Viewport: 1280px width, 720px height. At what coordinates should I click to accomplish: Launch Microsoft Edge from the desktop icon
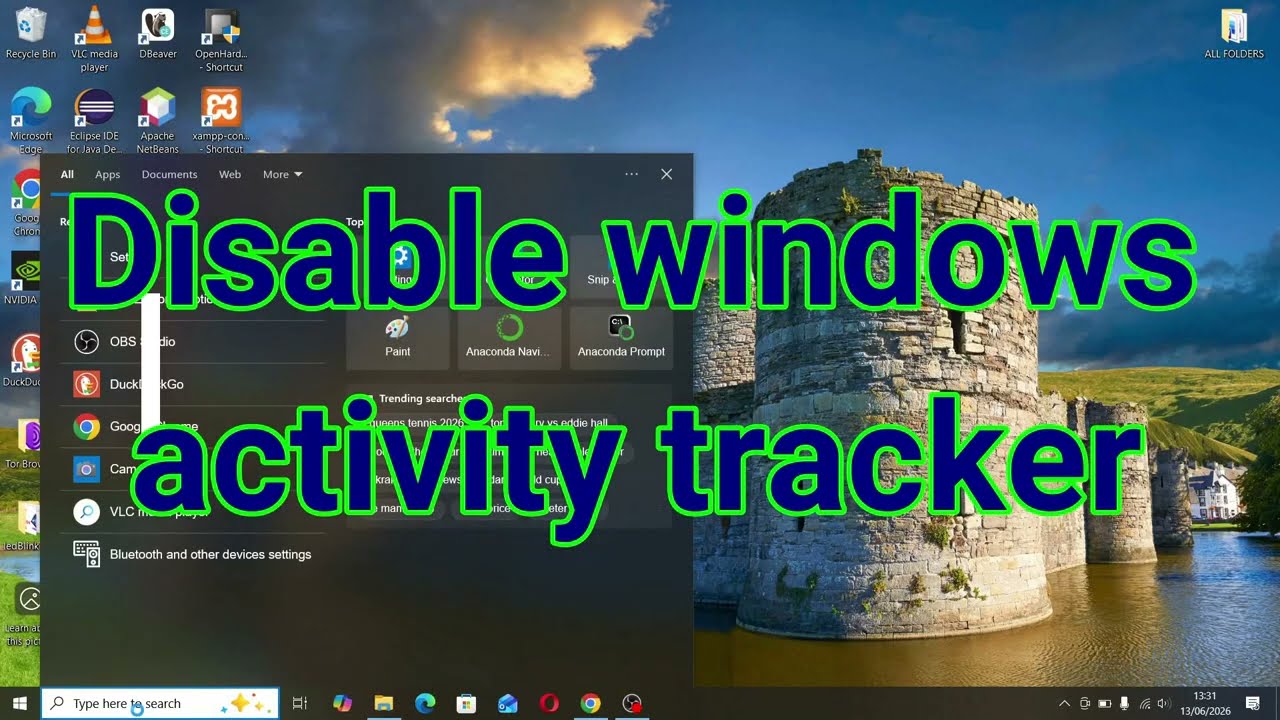click(31, 121)
